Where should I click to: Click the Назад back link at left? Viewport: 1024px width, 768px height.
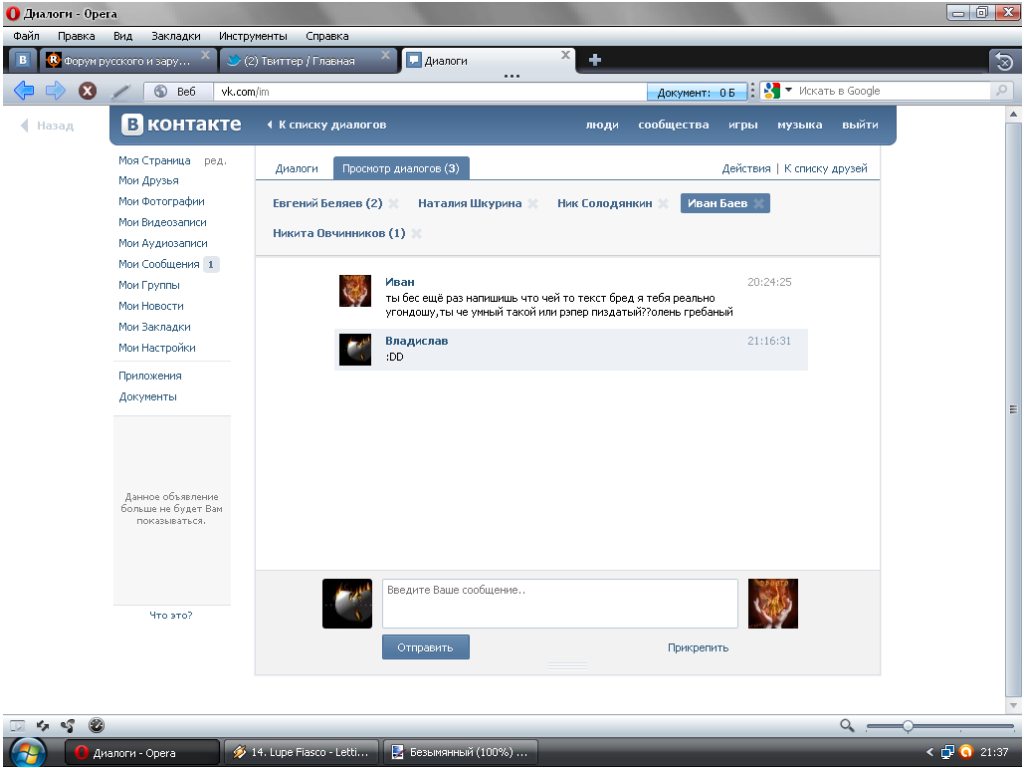[48, 125]
